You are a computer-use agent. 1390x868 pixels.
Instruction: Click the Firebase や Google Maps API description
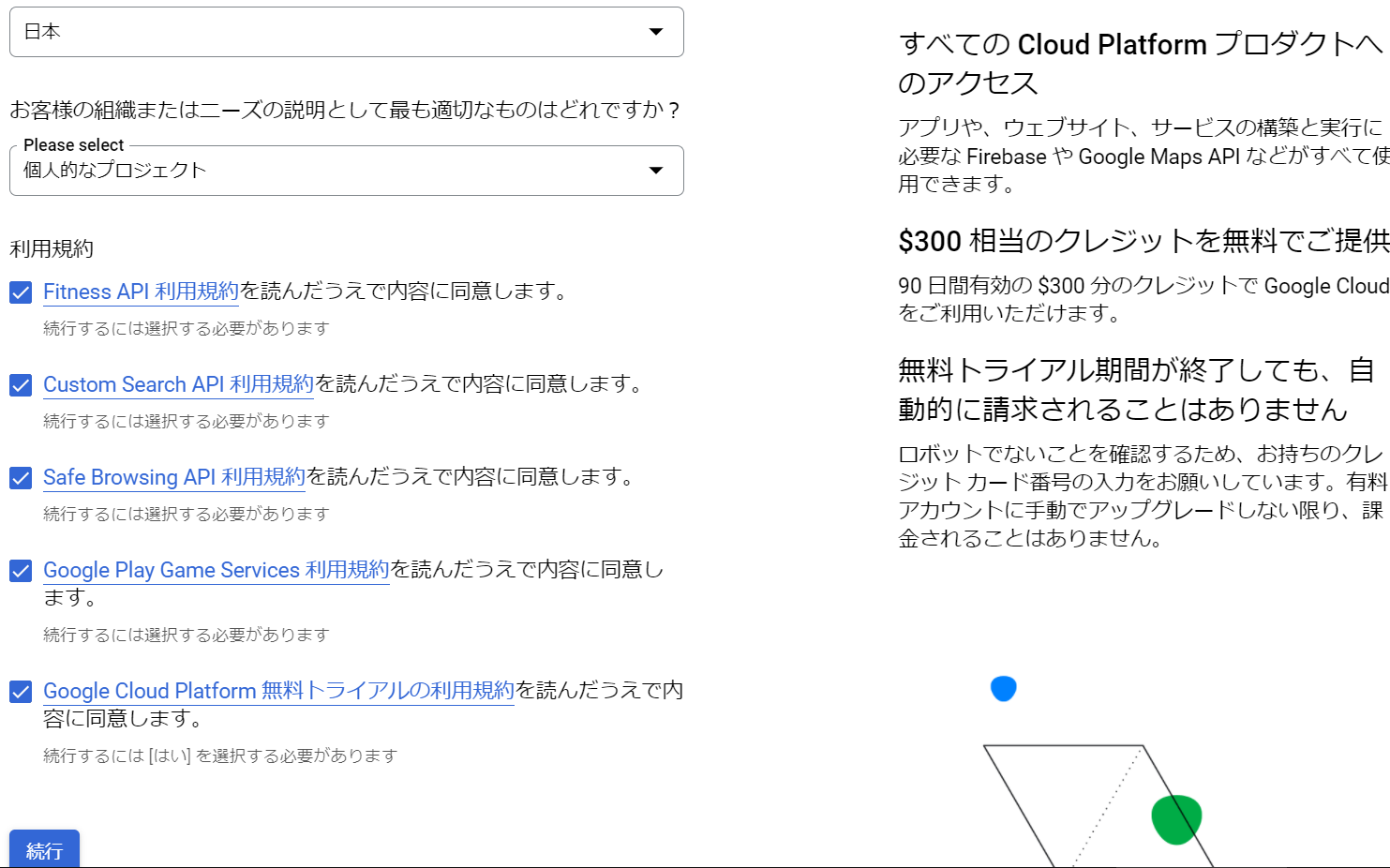click(x=1143, y=156)
